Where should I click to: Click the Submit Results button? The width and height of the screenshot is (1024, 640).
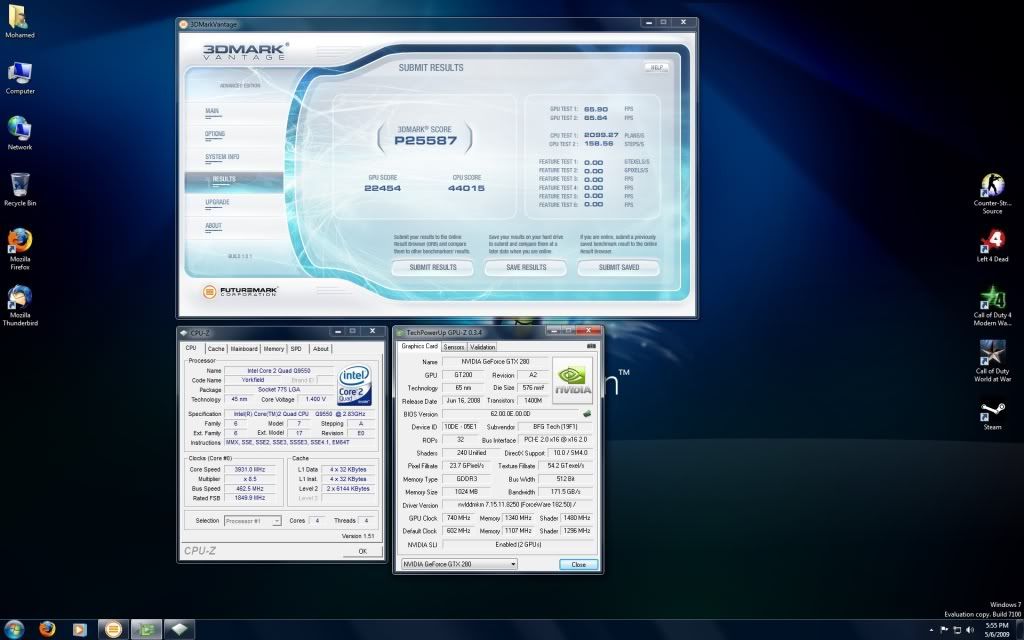432,267
